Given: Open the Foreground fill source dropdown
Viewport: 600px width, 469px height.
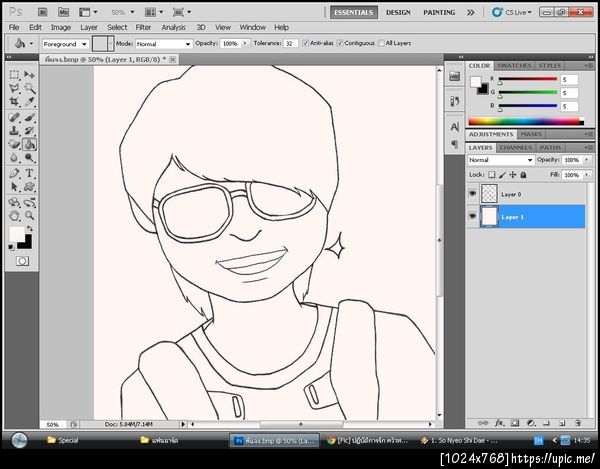Looking at the screenshot, I should coord(65,44).
